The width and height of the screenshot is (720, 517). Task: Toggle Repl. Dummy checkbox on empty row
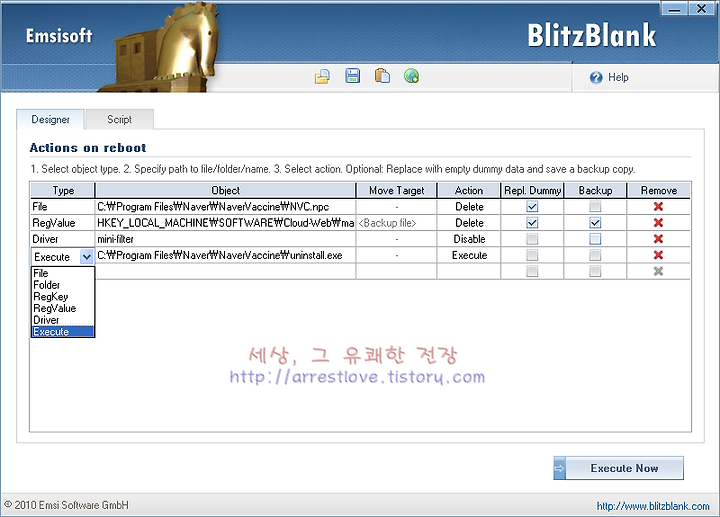click(x=532, y=271)
